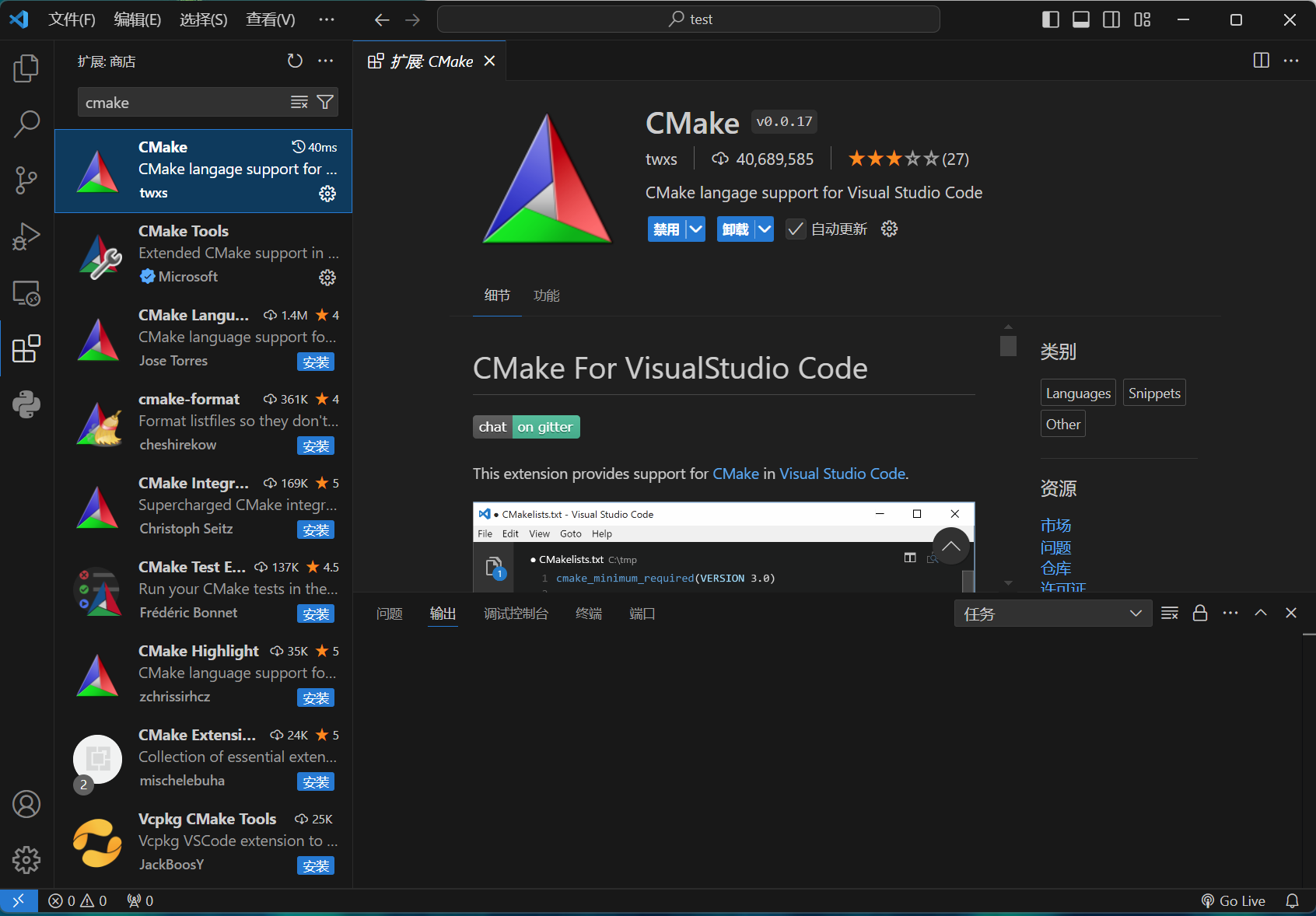Screen dimensions: 1316x916
Task: Open the CMake link in description
Action: tap(736, 474)
